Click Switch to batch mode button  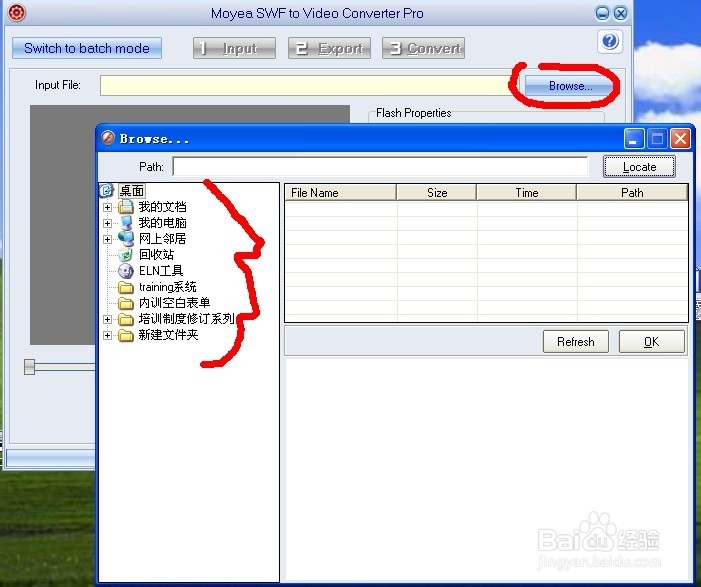pos(87,48)
